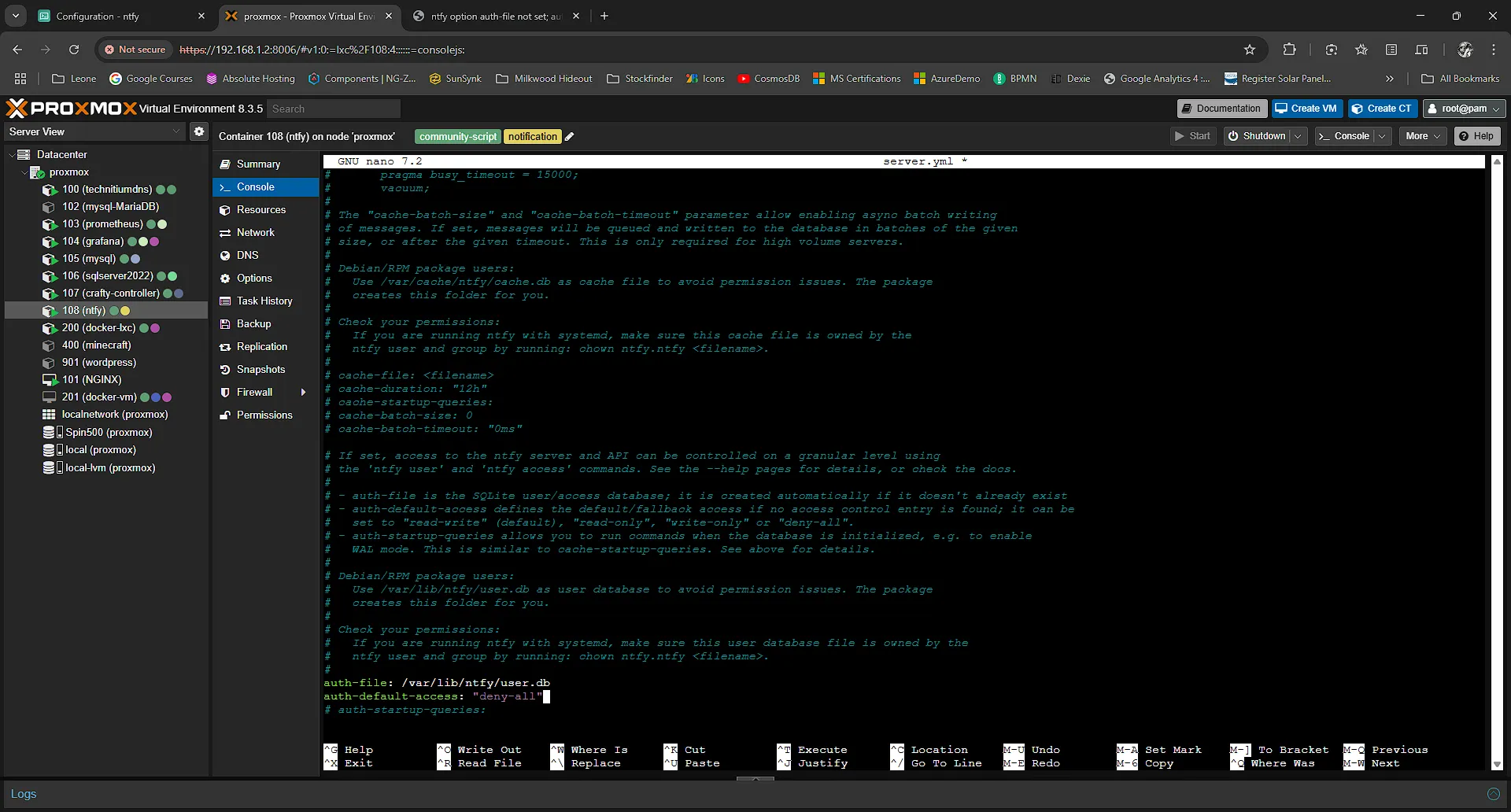Open the Documentation button
The height and width of the screenshot is (812, 1511).
tap(1221, 109)
